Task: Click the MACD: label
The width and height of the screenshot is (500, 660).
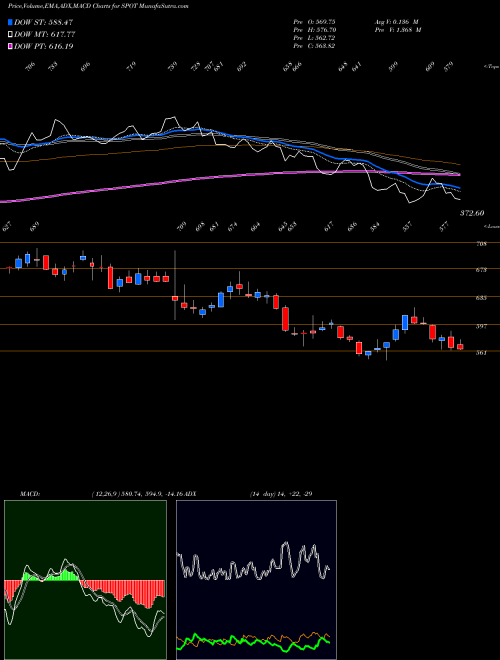Action: click(30, 494)
